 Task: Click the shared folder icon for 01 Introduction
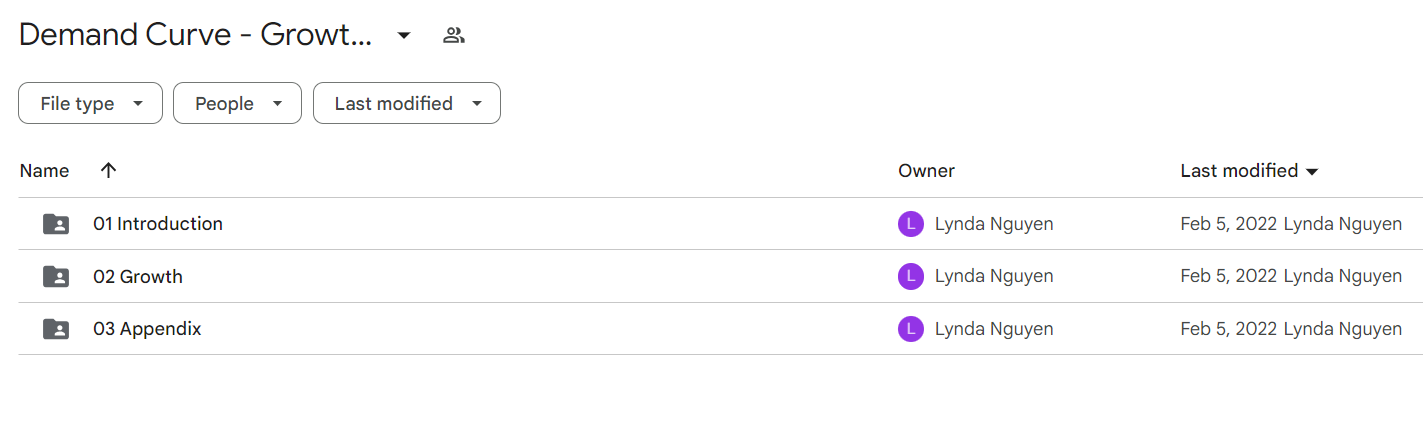56,224
